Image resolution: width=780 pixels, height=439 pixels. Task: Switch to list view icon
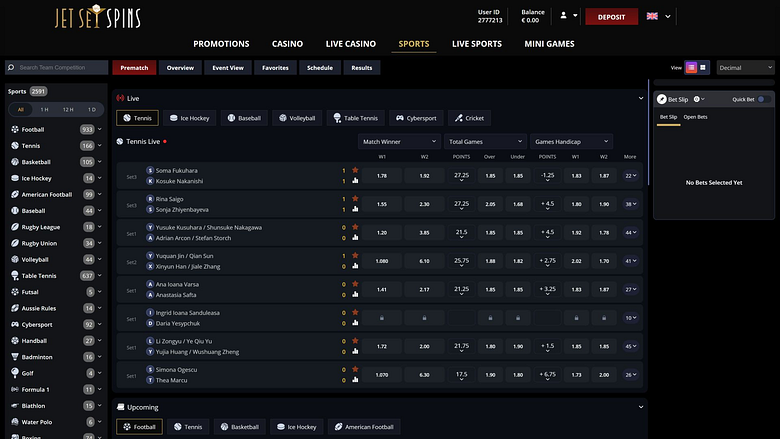[691, 68]
